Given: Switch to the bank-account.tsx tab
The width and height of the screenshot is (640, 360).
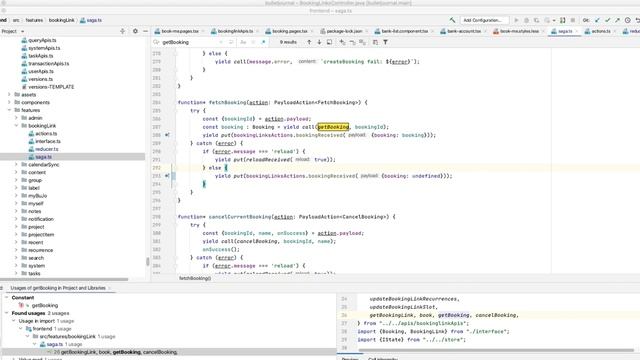Looking at the screenshot, I should pos(463,31).
